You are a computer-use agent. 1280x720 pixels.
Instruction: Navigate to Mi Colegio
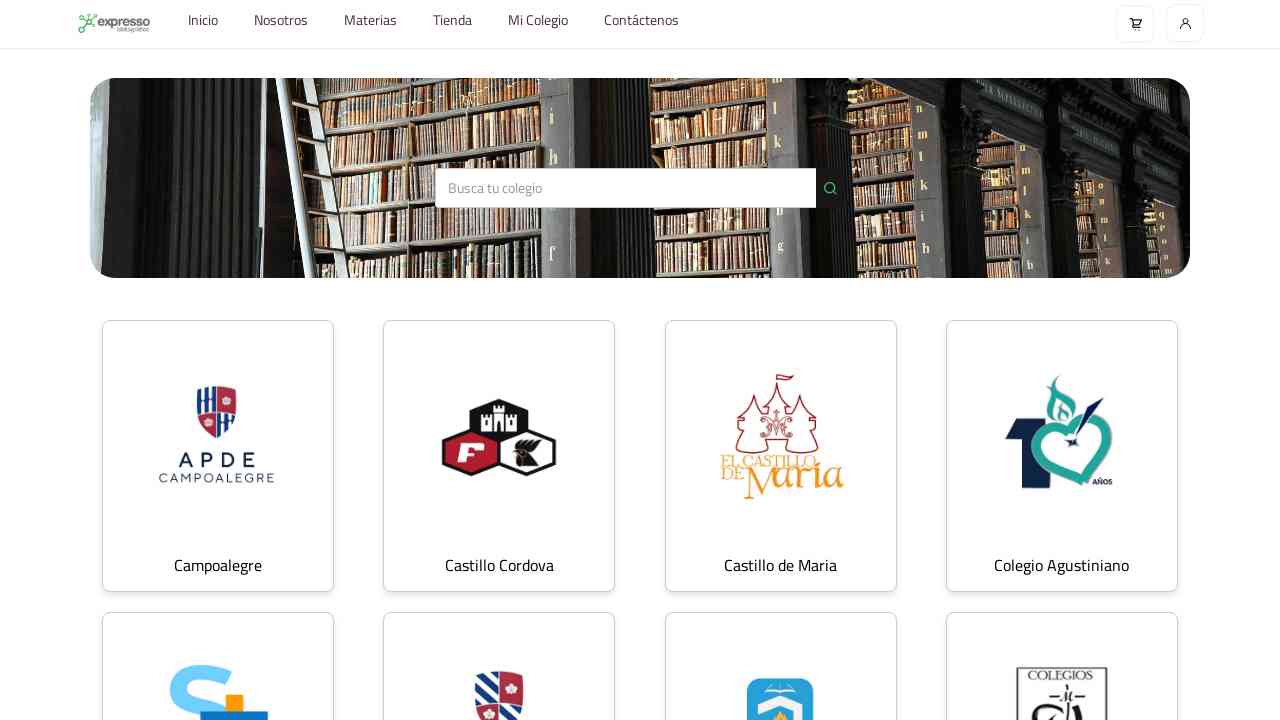[x=538, y=20]
